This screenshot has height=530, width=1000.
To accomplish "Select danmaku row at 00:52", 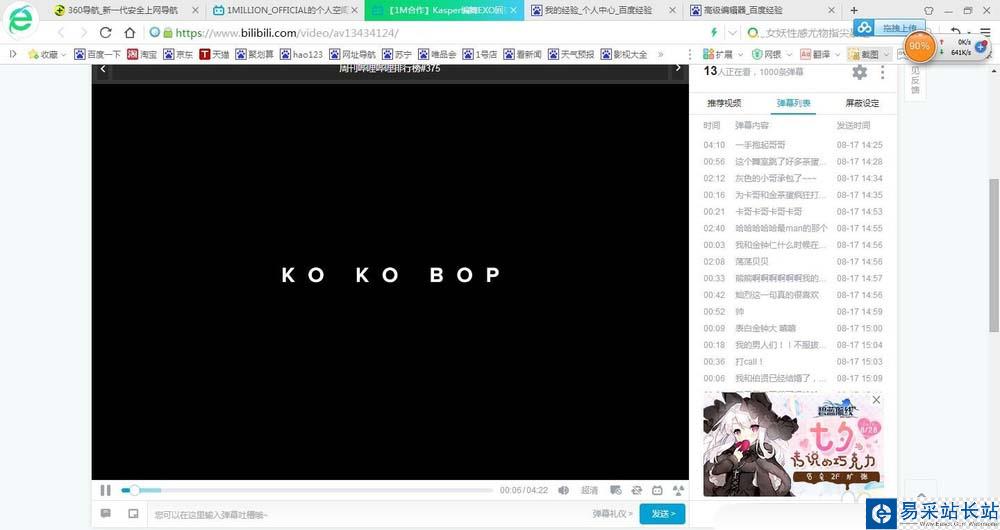I will [793, 311].
